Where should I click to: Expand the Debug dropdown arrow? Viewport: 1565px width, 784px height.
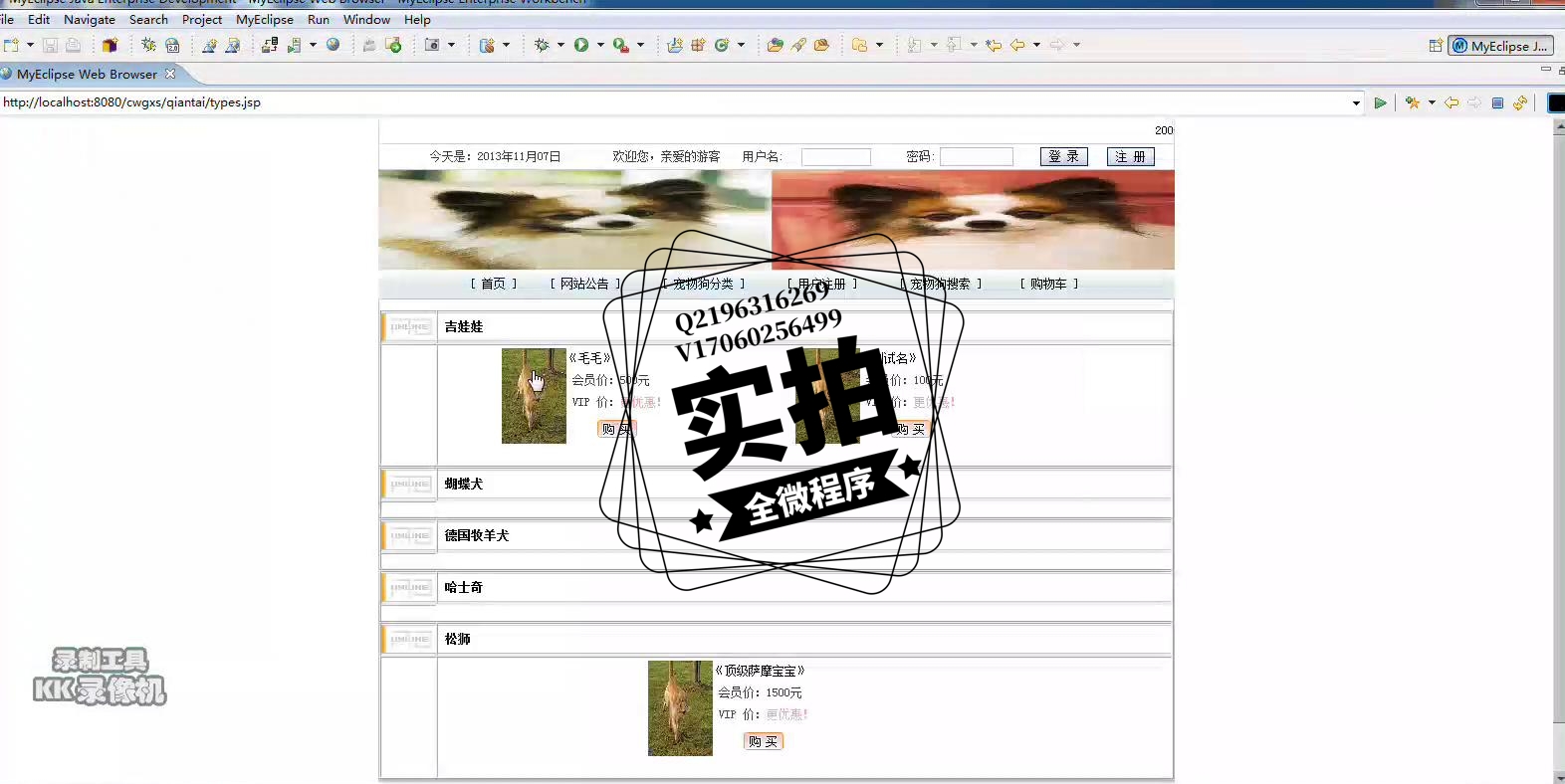point(560,45)
